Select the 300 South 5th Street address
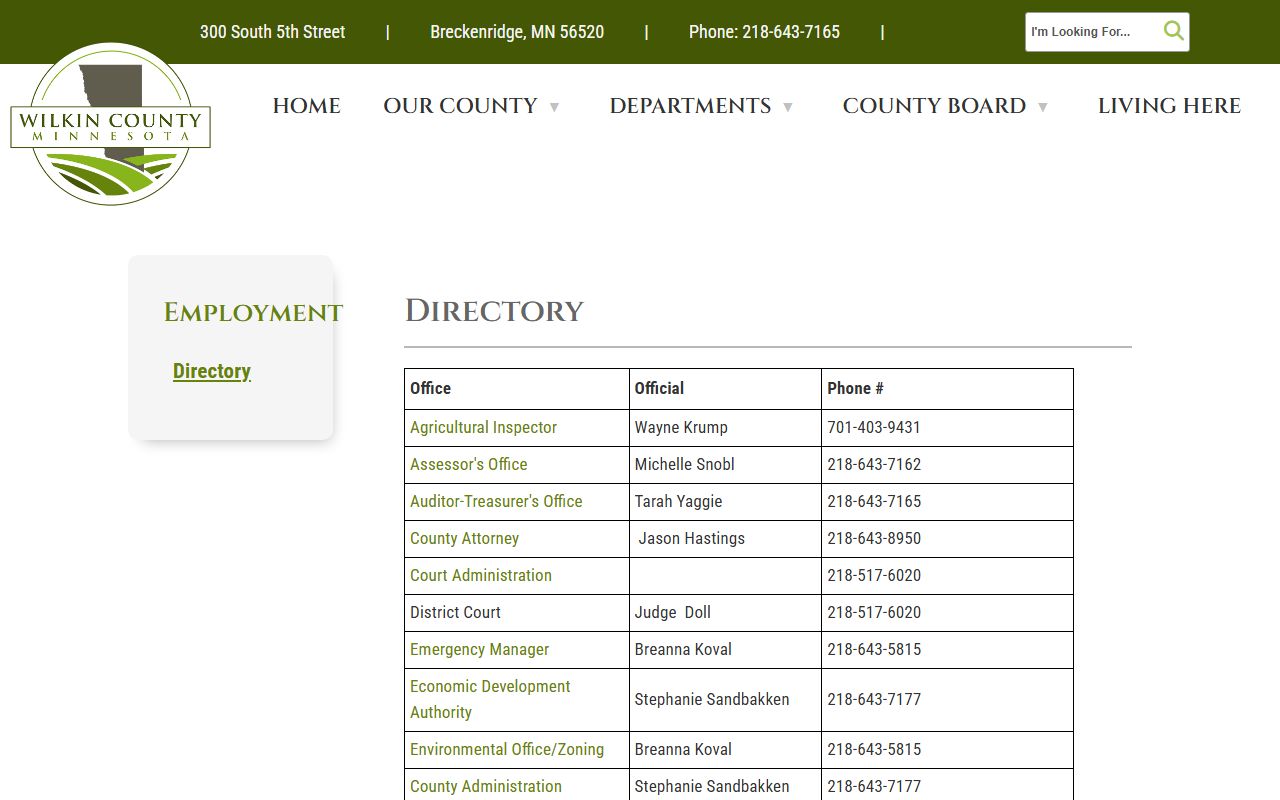The width and height of the screenshot is (1280, 800). click(272, 32)
